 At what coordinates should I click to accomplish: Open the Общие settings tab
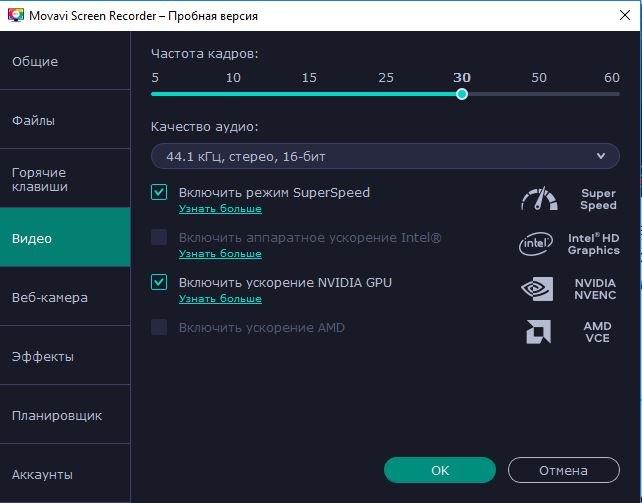click(x=65, y=61)
